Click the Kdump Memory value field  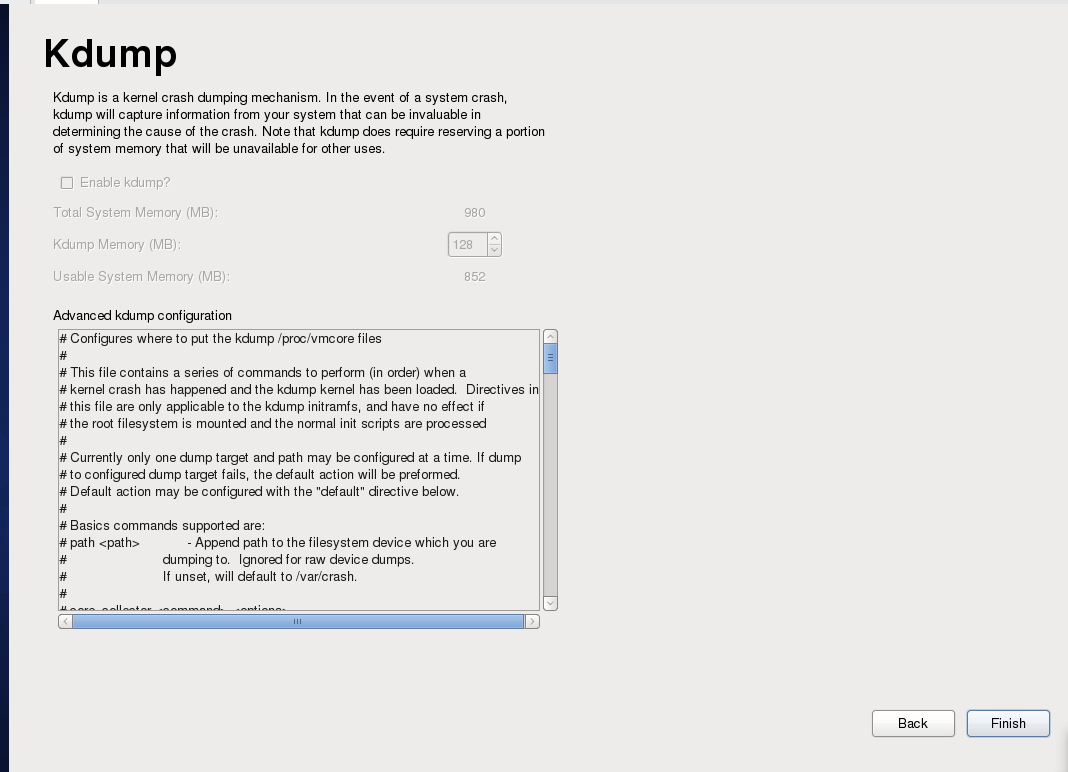pos(467,245)
